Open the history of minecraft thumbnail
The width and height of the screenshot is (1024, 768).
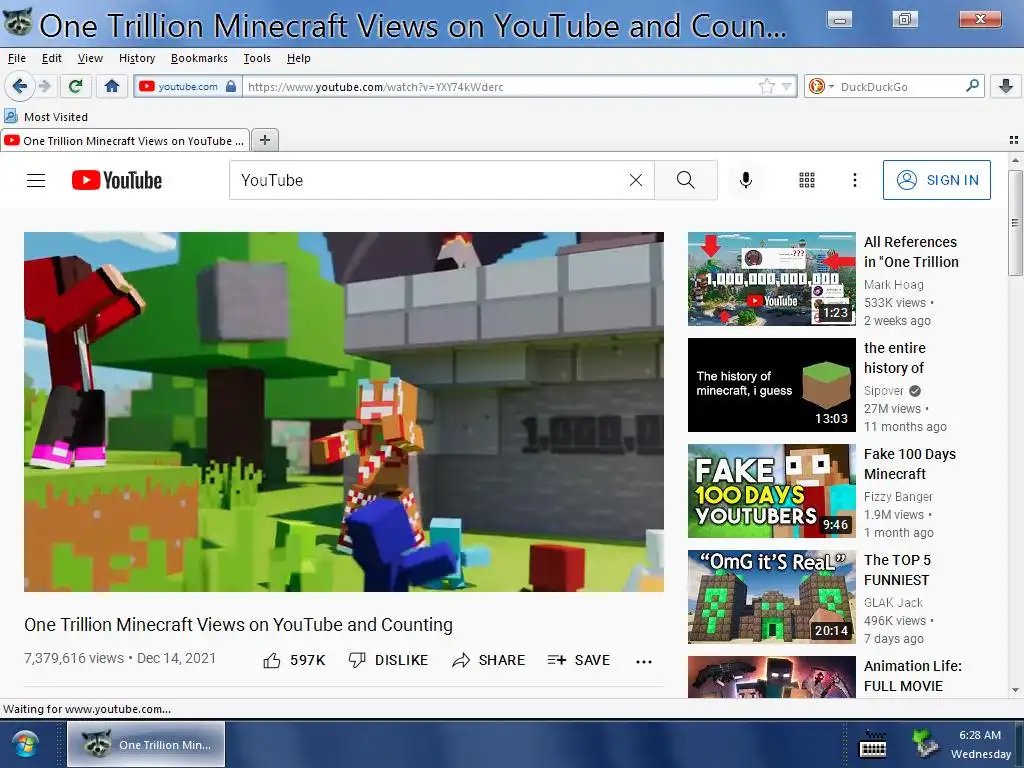coord(771,385)
